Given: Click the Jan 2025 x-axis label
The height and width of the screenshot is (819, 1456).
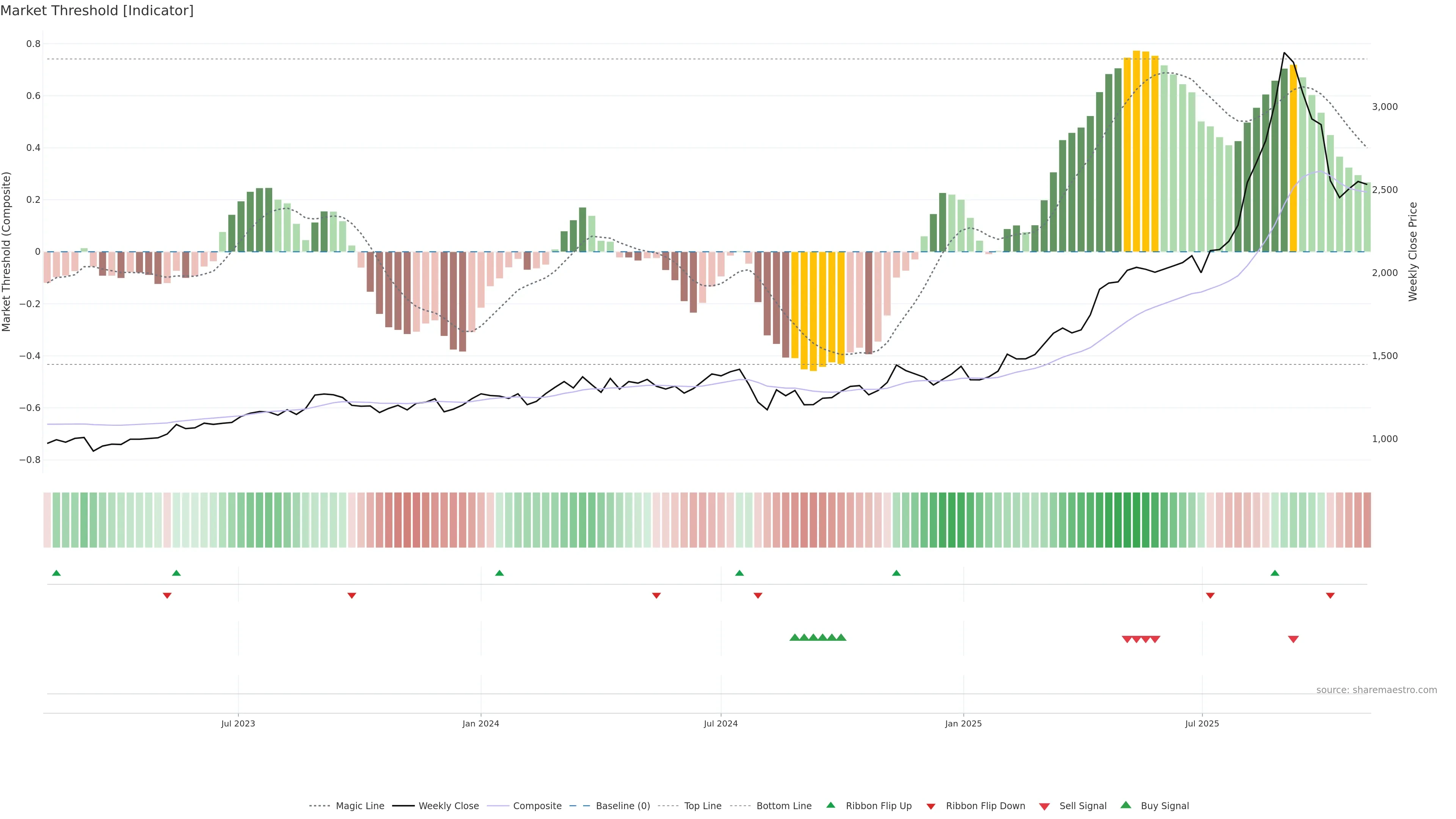Looking at the screenshot, I should 963,723.
